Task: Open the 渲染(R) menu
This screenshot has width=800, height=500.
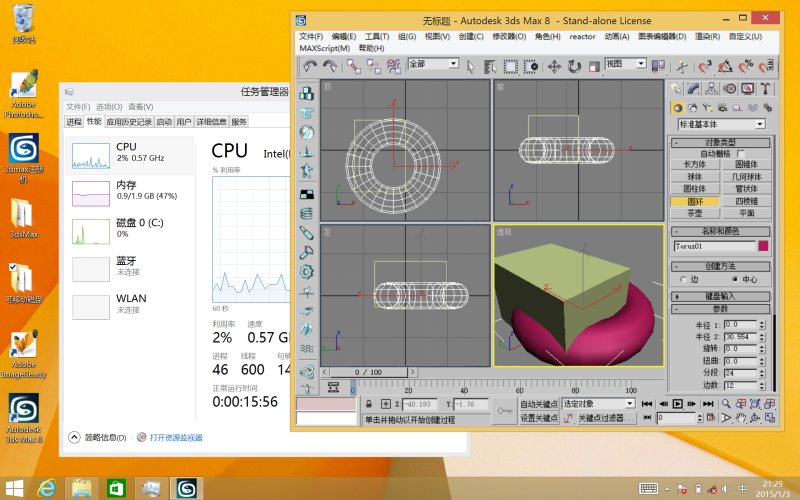Action: tap(707, 36)
